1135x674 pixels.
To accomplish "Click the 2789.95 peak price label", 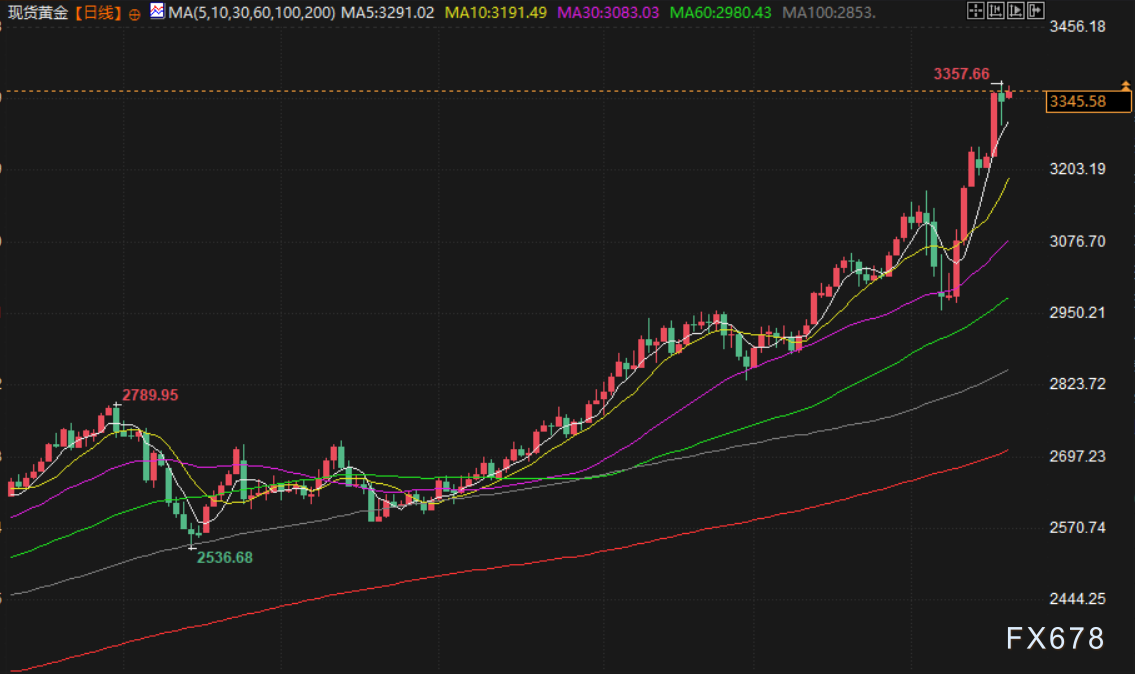I will [x=150, y=395].
